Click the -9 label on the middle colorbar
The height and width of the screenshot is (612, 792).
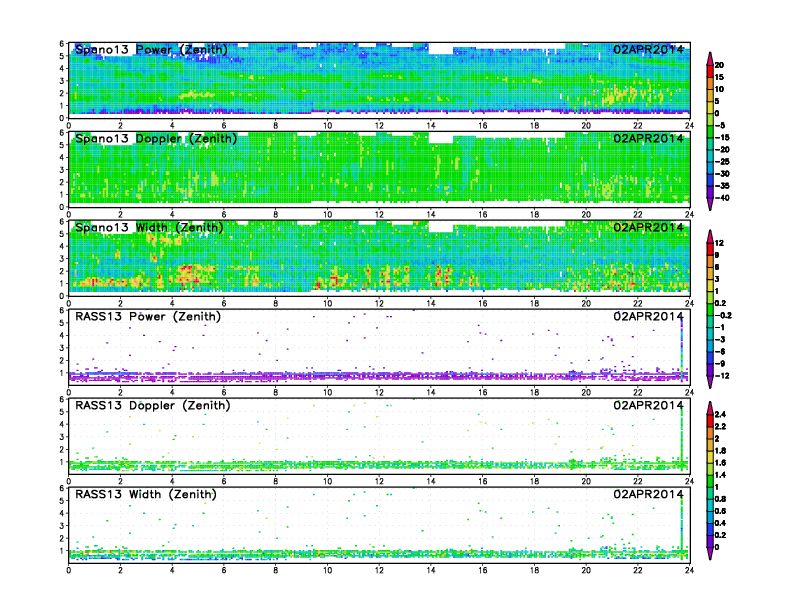pos(720,364)
